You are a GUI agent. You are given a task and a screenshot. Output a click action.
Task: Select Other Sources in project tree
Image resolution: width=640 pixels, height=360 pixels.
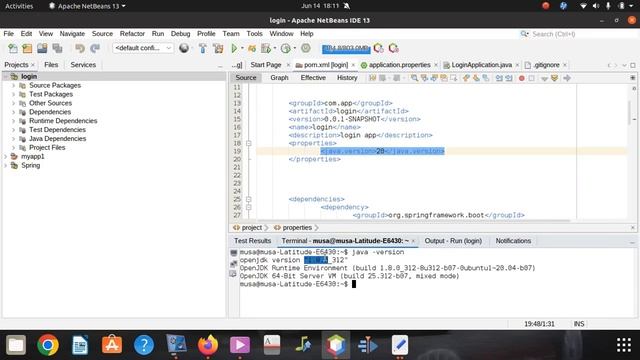pyautogui.click(x=50, y=103)
